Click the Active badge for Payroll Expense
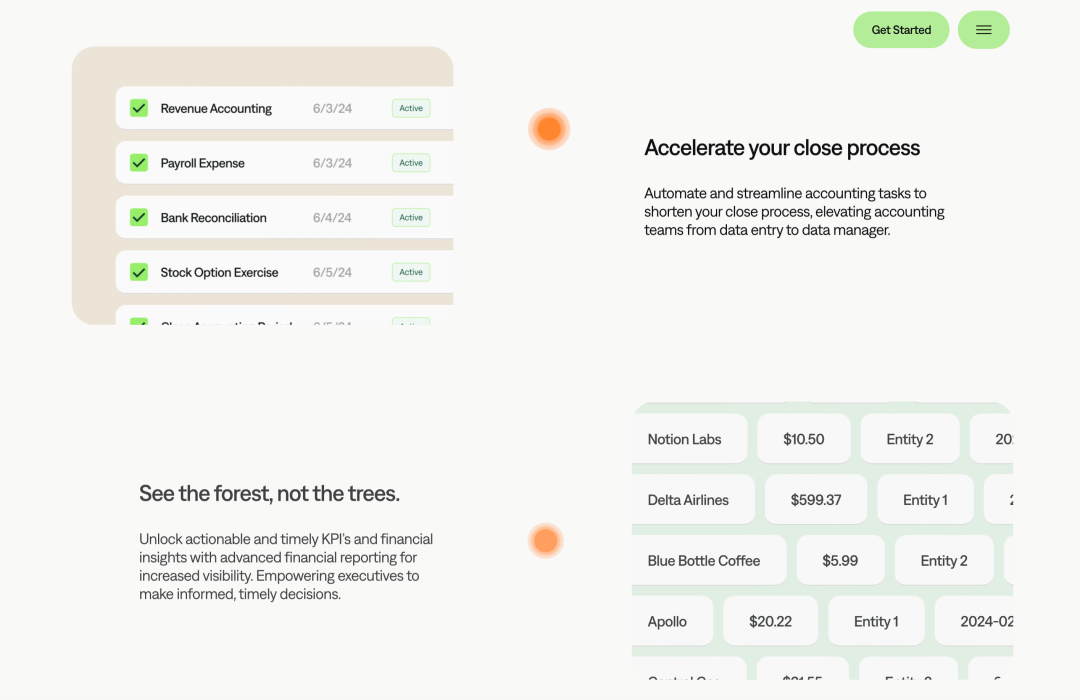 [411, 163]
